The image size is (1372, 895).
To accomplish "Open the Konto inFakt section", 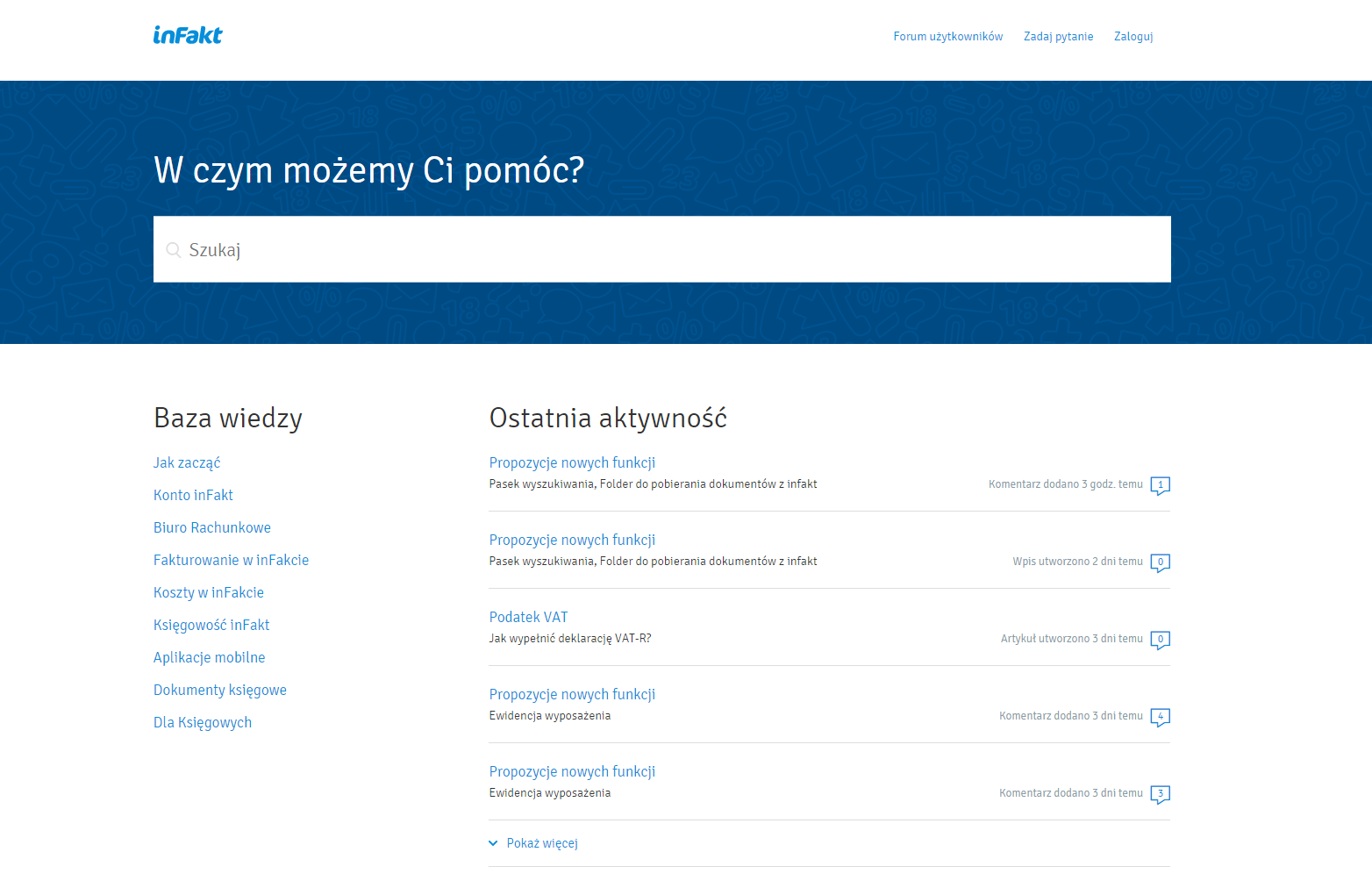I will pos(193,495).
